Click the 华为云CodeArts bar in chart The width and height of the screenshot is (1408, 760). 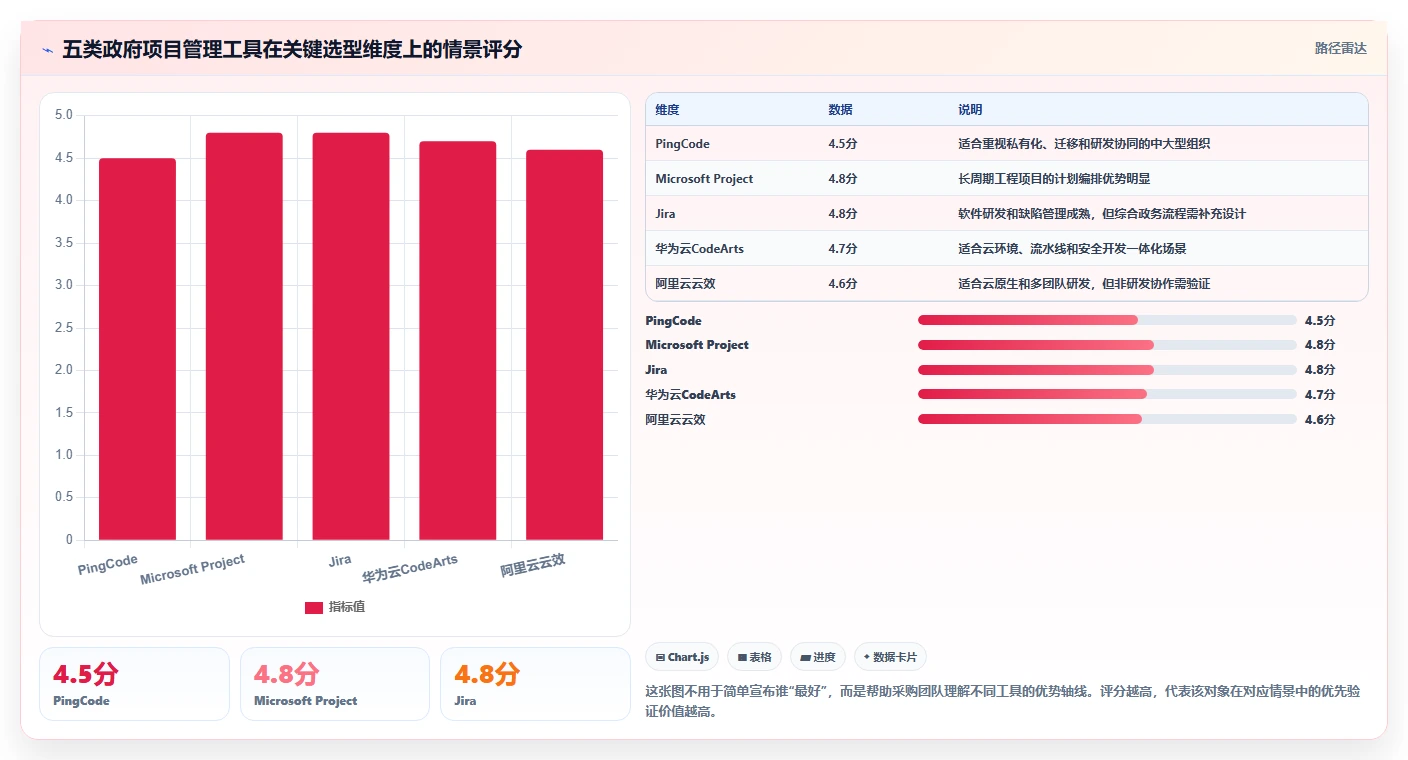457,341
